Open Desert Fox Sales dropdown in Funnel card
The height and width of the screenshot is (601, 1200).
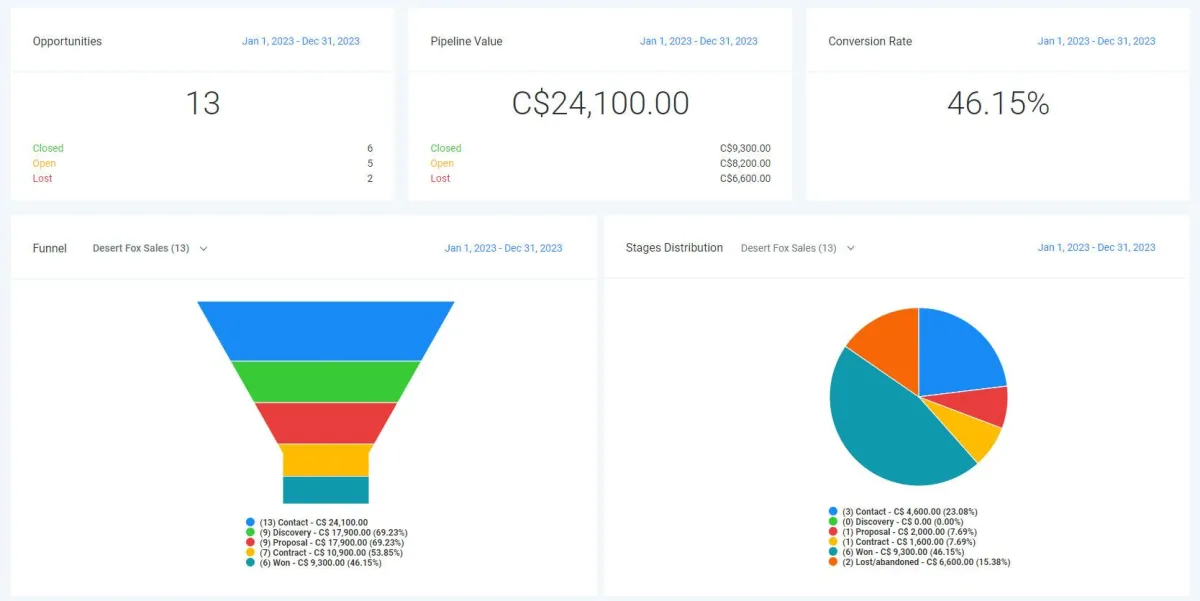tap(150, 248)
